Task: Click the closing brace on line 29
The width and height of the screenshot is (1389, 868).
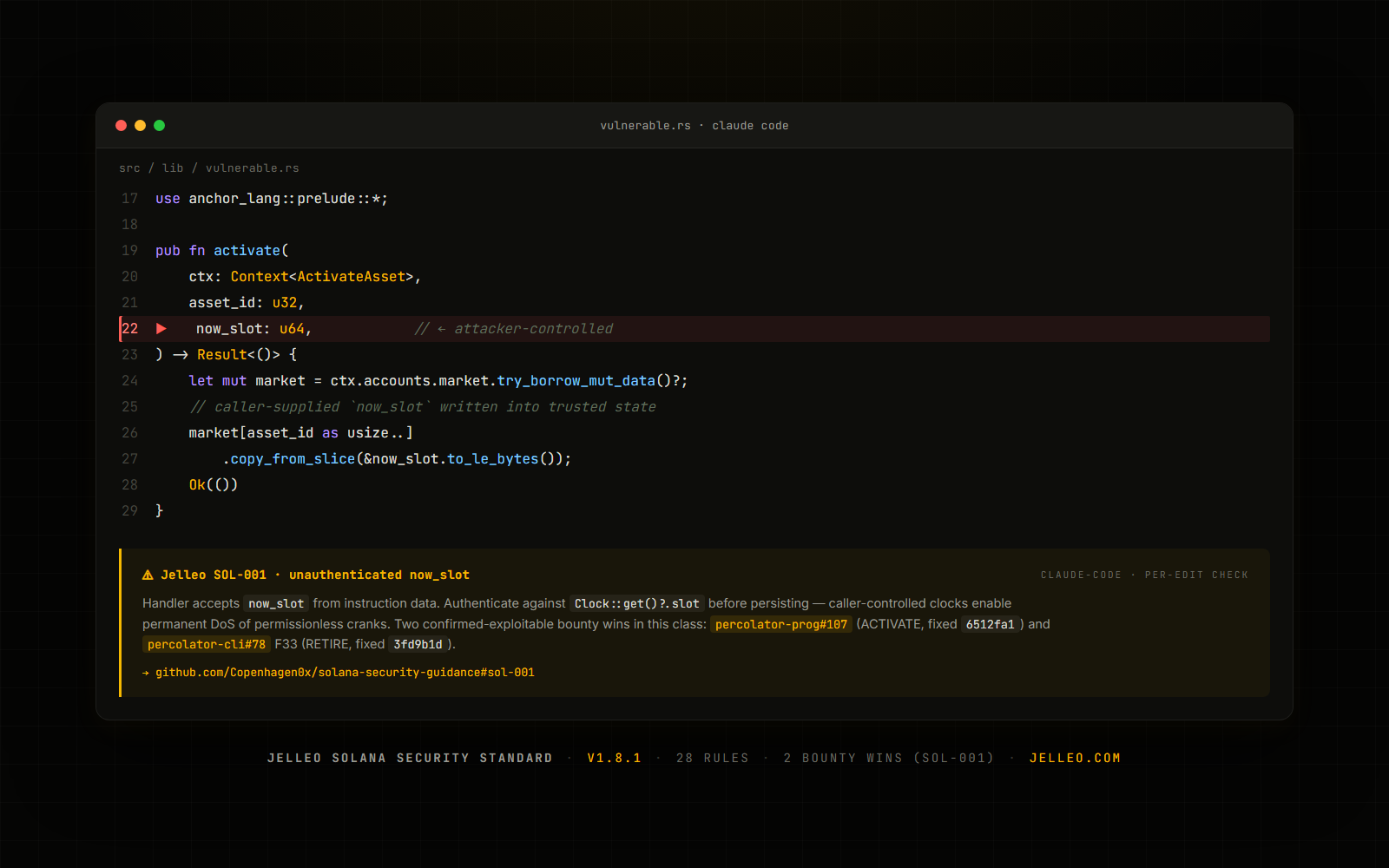Action: click(159, 511)
